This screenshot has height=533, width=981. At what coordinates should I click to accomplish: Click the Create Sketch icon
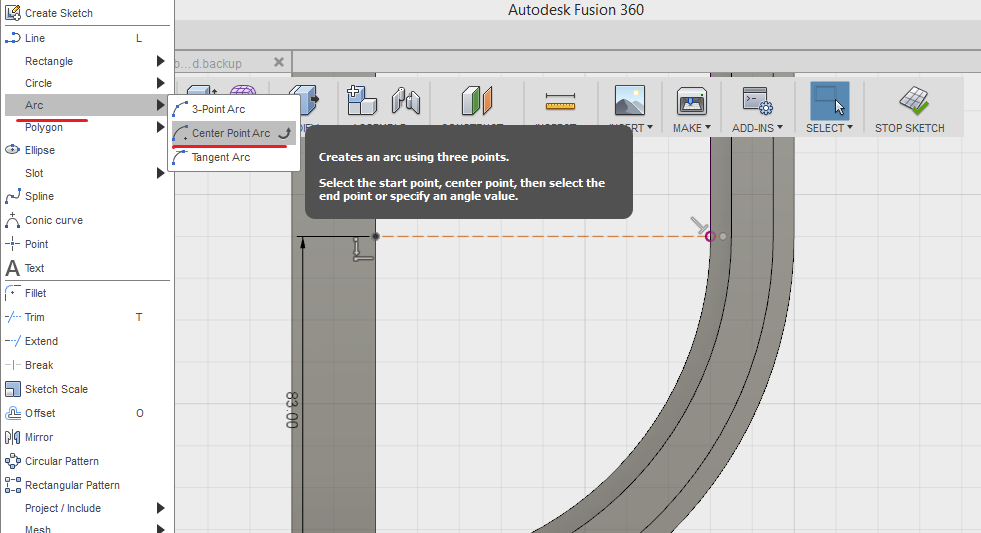[13, 13]
